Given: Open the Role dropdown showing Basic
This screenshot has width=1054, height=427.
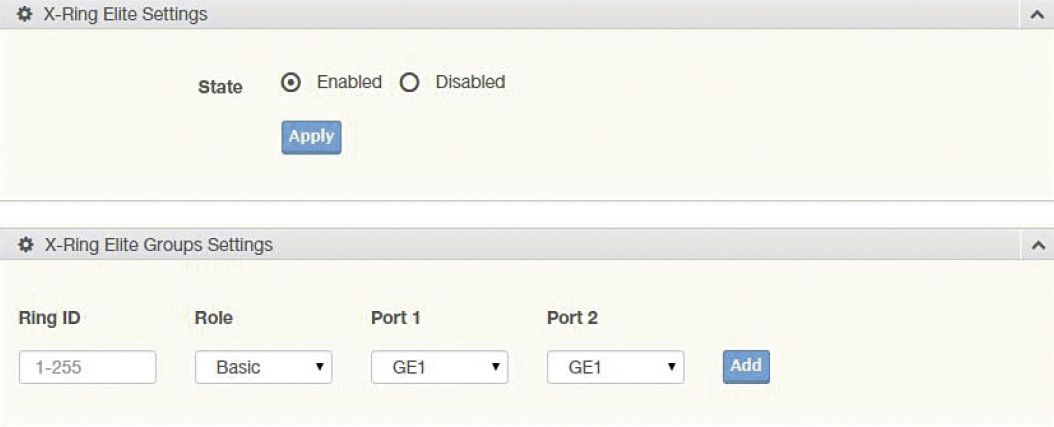Looking at the screenshot, I should (x=264, y=366).
